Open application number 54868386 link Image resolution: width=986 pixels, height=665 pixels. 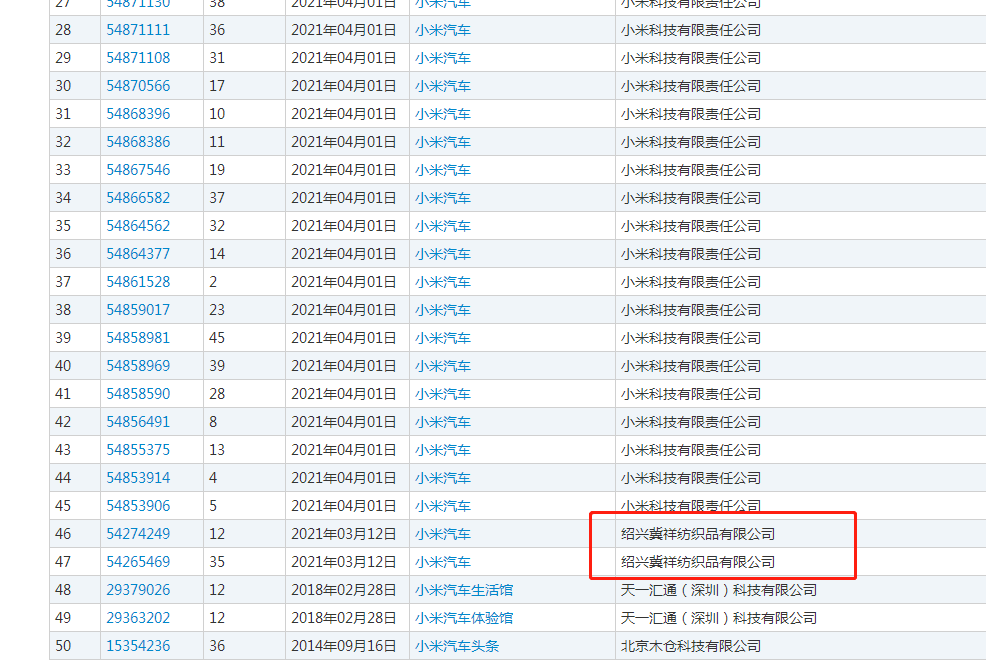point(138,142)
